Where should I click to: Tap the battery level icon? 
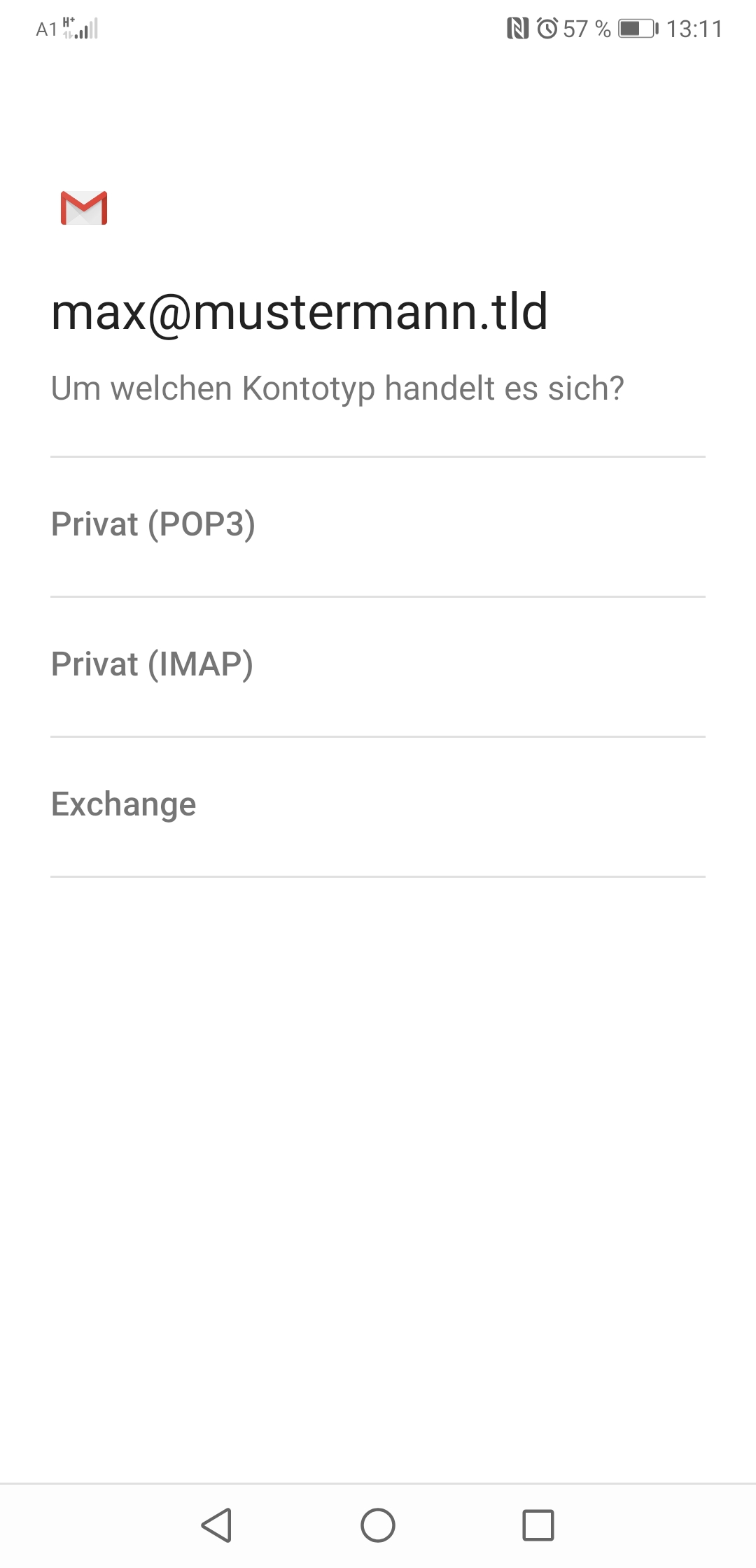(x=638, y=29)
